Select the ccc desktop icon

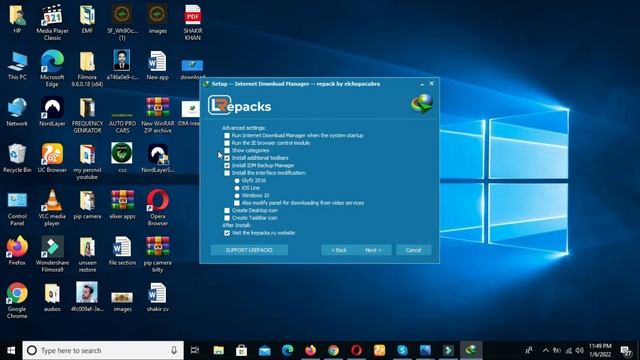coord(122,158)
